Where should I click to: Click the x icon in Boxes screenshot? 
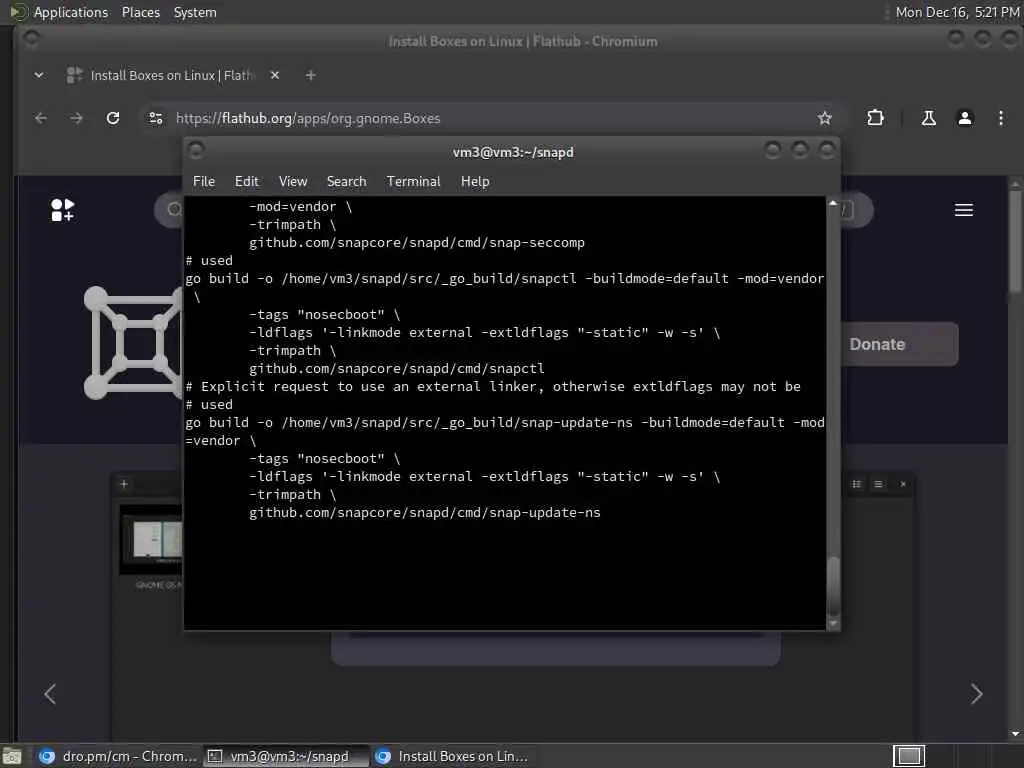[903, 484]
